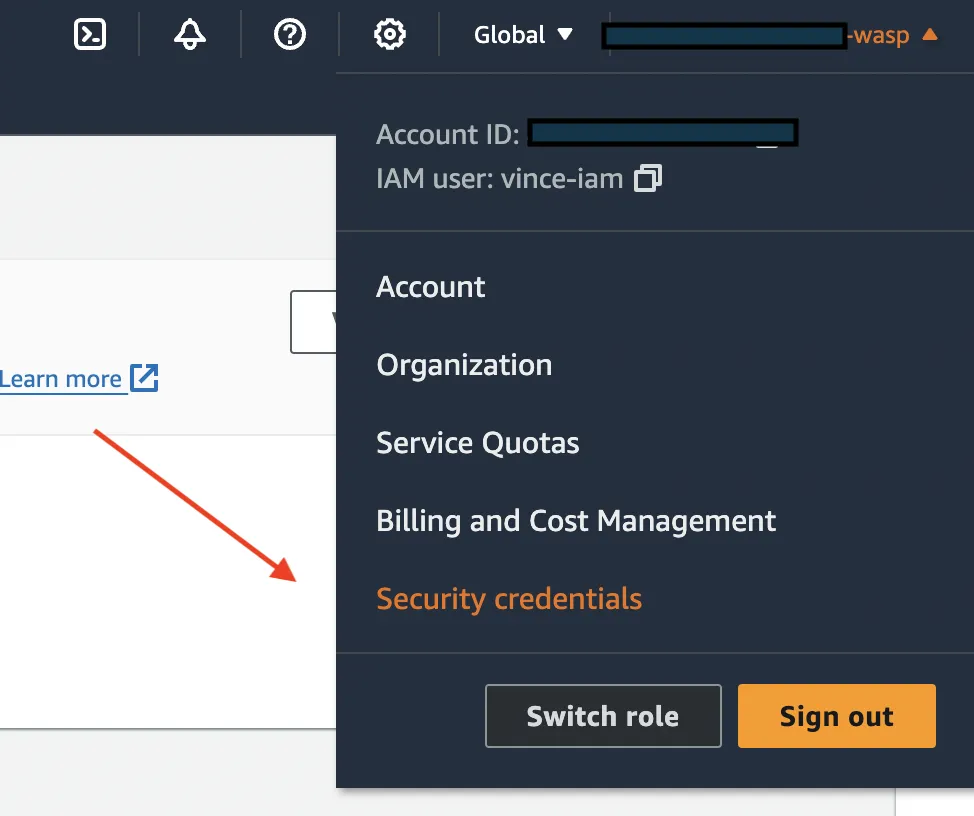Image resolution: width=974 pixels, height=816 pixels.
Task: Click the help question mark icon
Action: coord(290,35)
